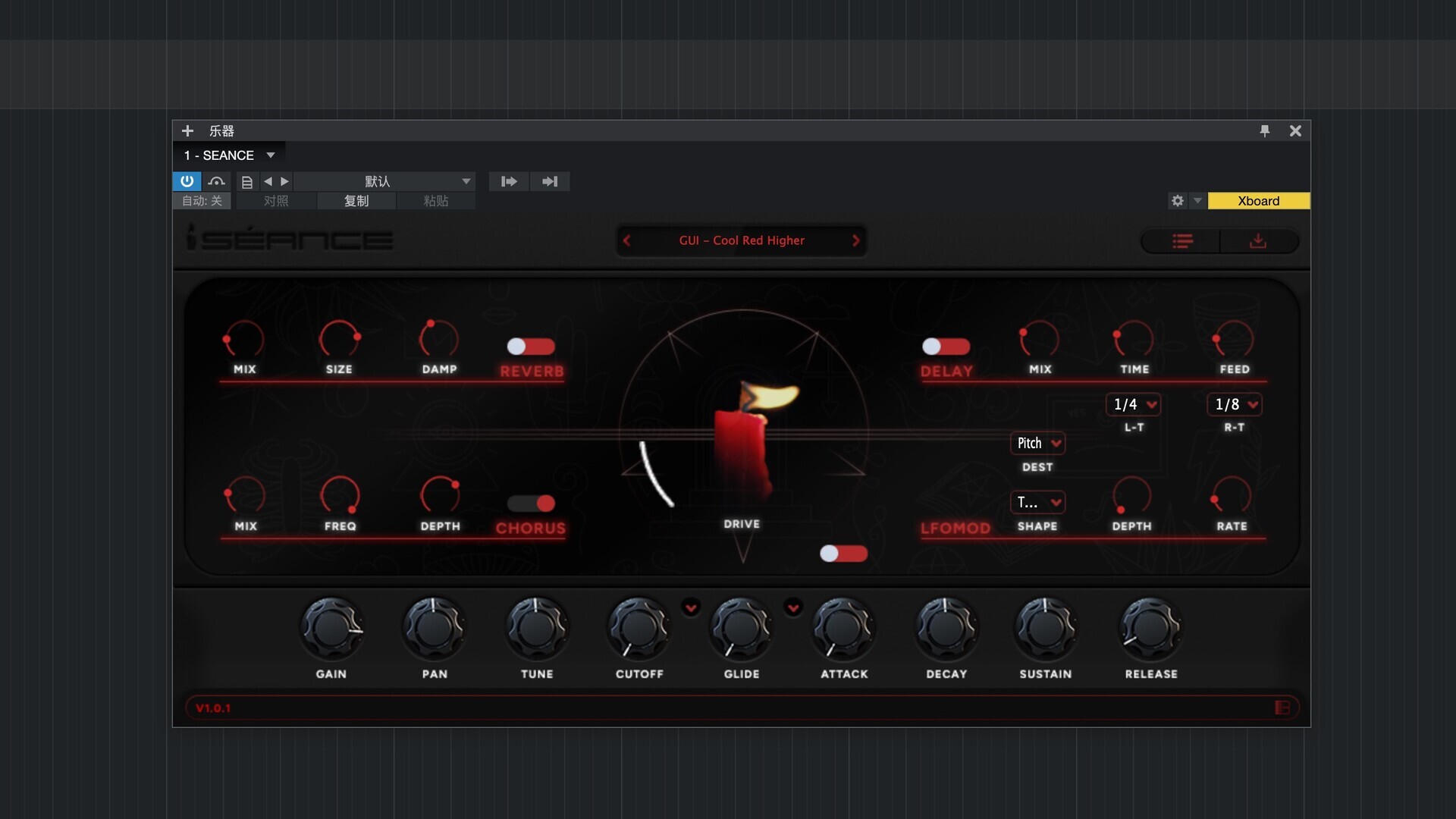Click the 复制 copy button

[x=356, y=201]
